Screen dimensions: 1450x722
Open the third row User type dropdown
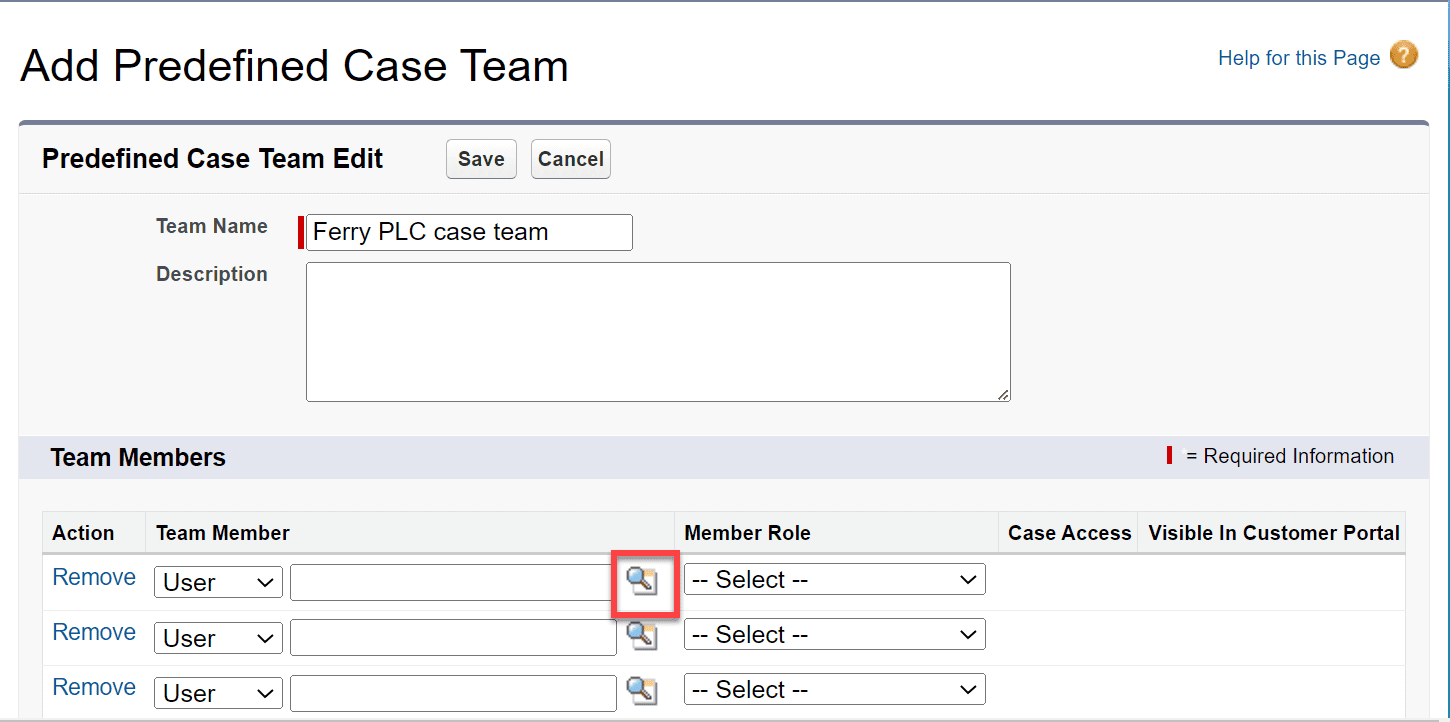tap(217, 692)
